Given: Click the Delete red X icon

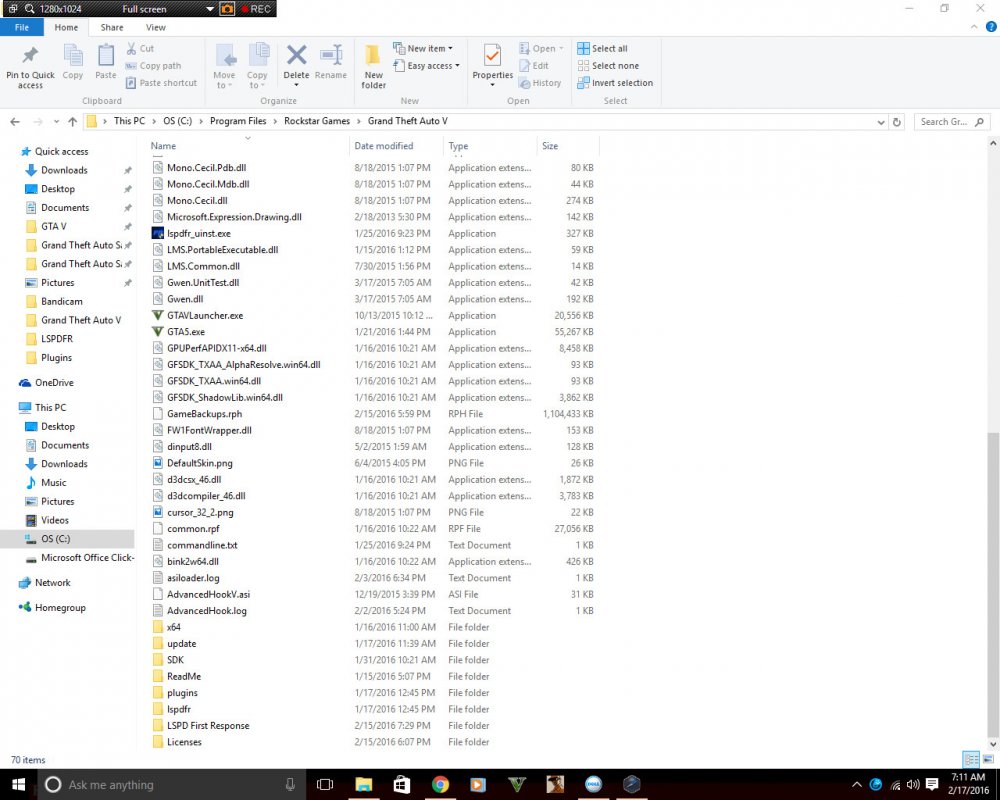Looking at the screenshot, I should click(296, 55).
